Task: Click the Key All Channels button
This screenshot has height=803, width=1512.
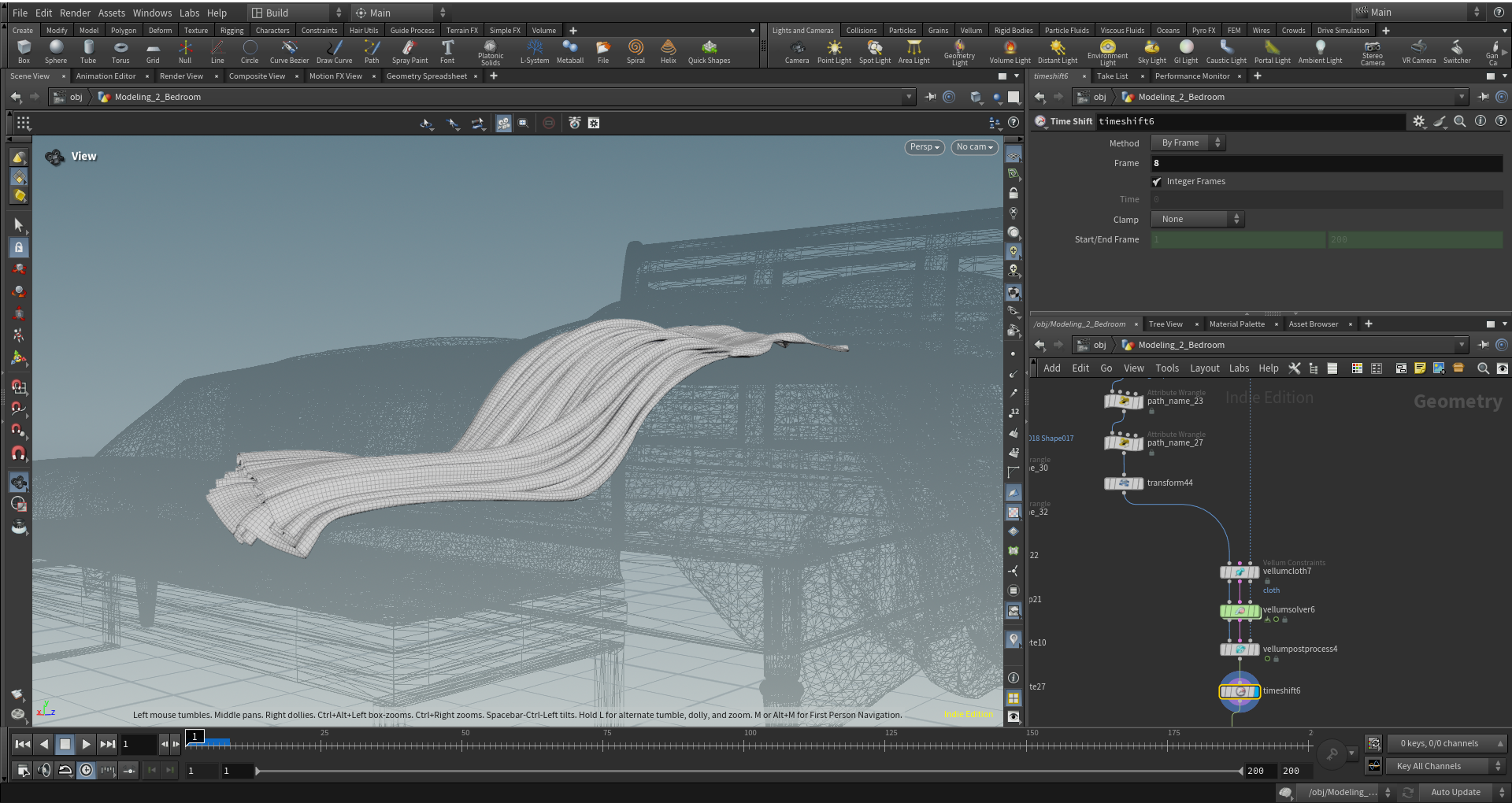Action: tap(1440, 766)
